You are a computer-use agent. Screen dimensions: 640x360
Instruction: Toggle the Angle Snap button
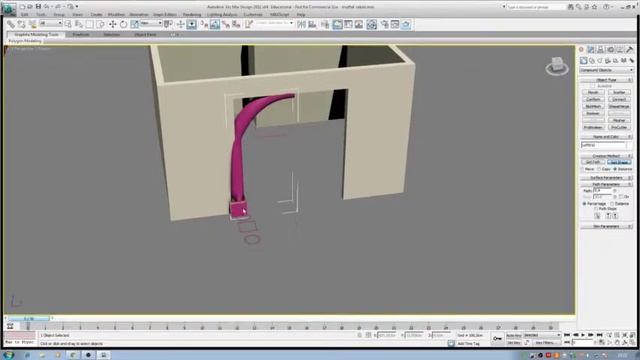pyautogui.click(x=215, y=24)
